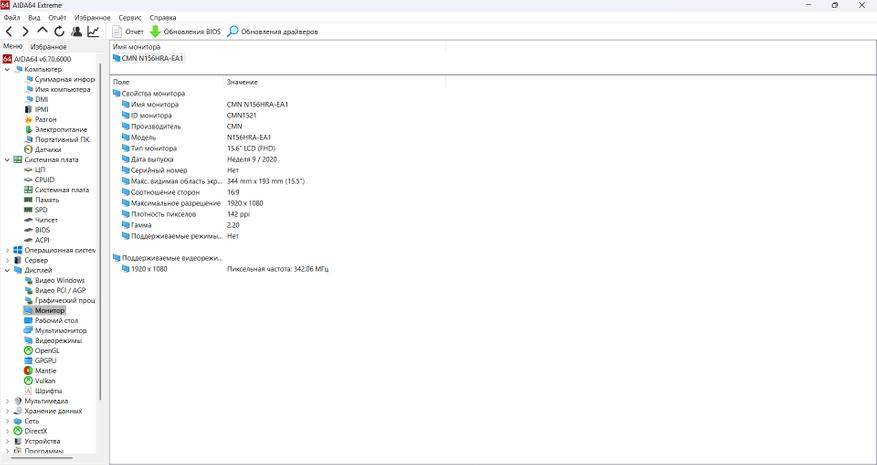Open the user profile toolbar icon
Viewport: 877px width, 465px height.
[x=77, y=32]
